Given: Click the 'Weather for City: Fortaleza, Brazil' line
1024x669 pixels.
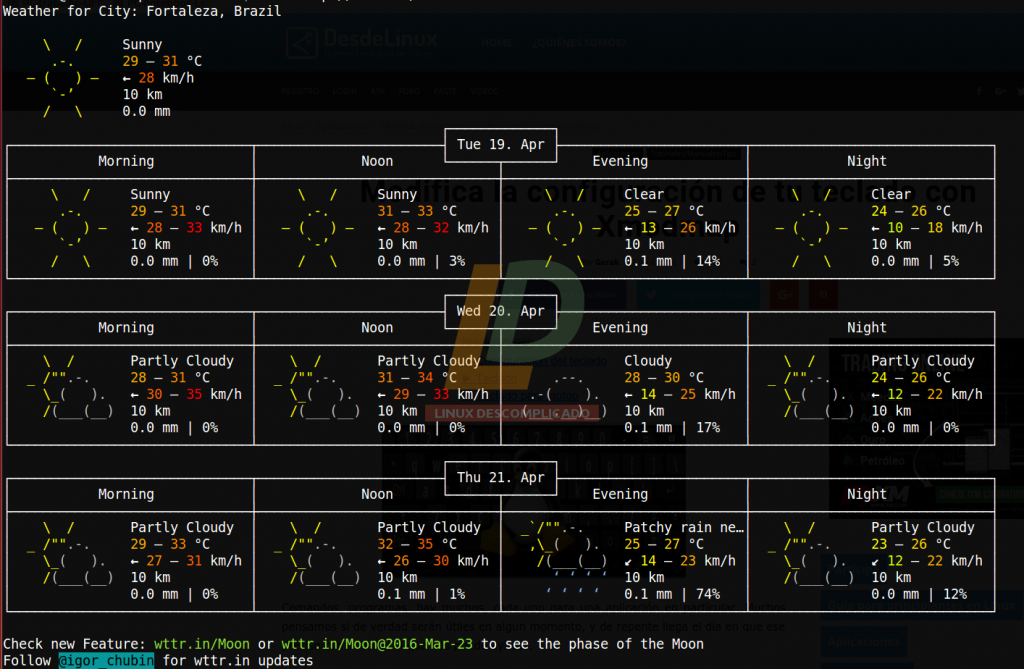Looking at the screenshot, I should coord(142,11).
